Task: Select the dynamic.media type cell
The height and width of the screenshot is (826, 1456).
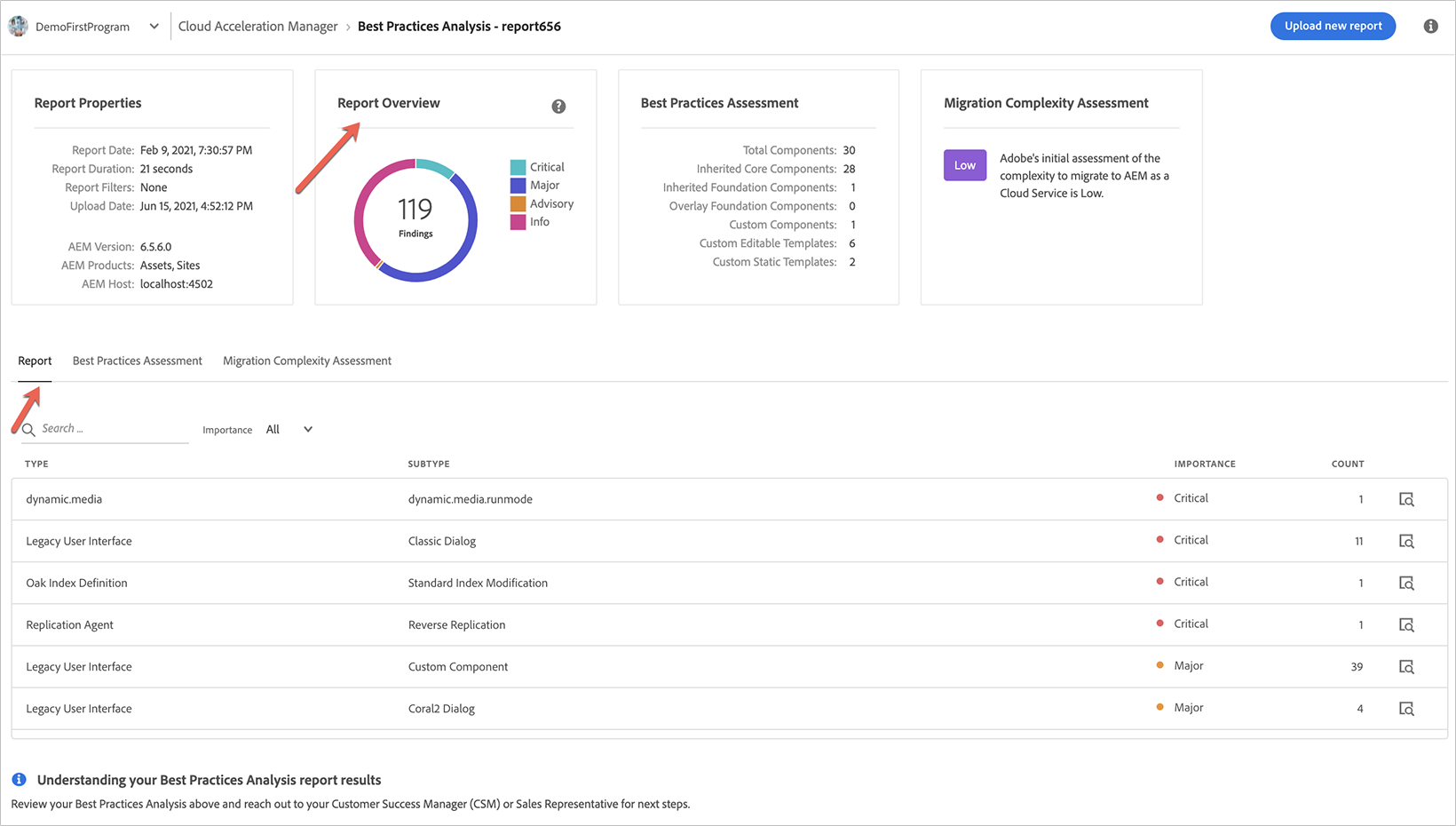Action: [x=64, y=499]
